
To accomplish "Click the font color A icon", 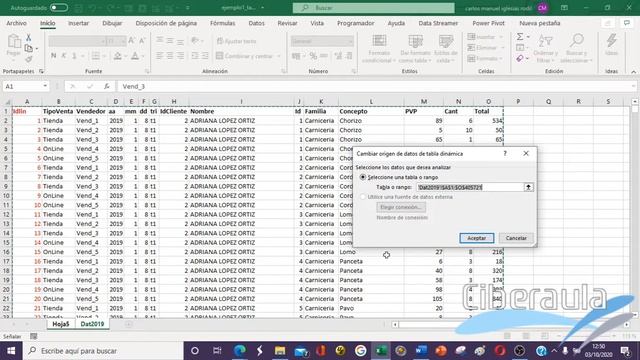I will [135, 56].
